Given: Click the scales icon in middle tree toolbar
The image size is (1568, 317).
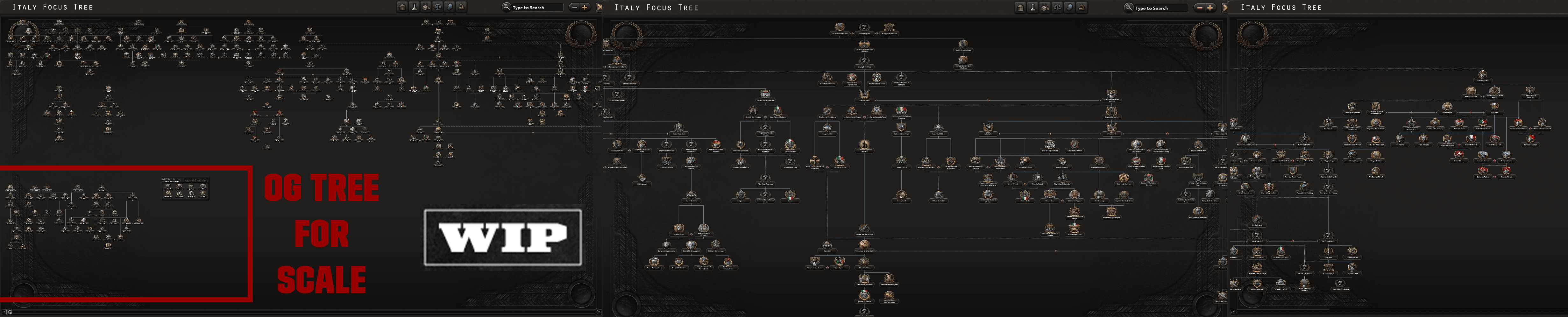Looking at the screenshot, I should pos(1057,7).
